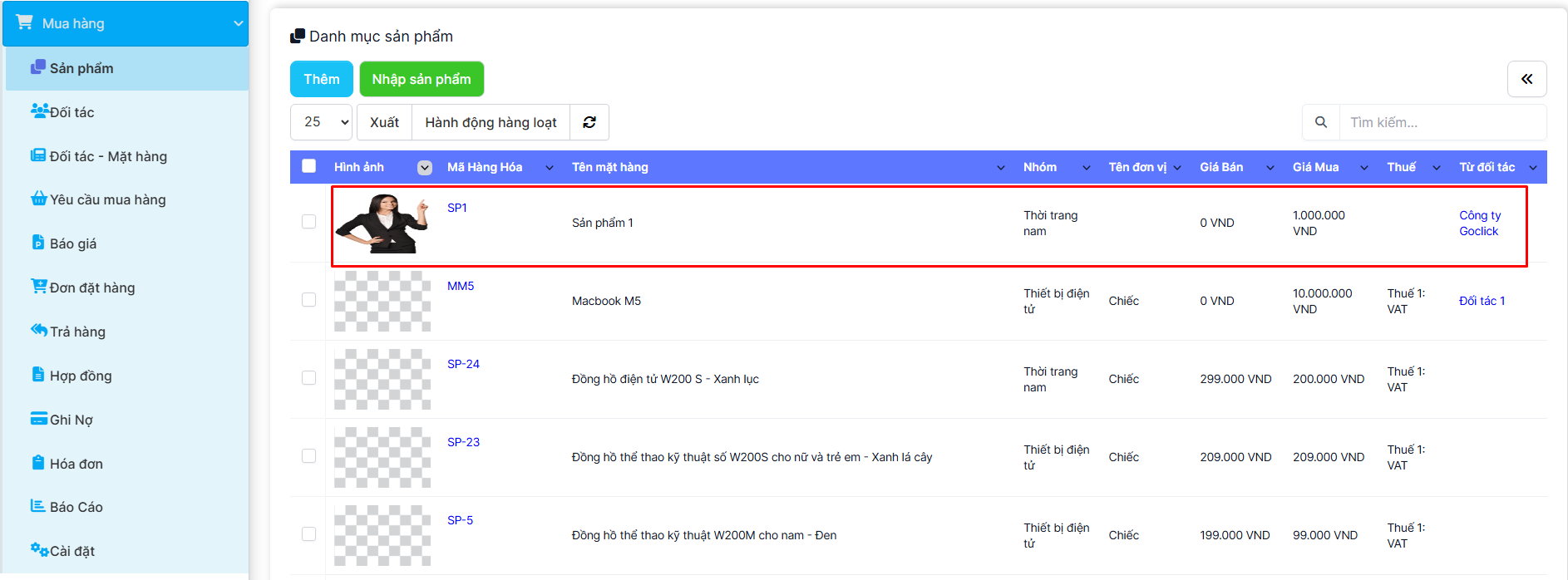
Task: Click the Ghi Nợ card icon
Action: (x=38, y=419)
